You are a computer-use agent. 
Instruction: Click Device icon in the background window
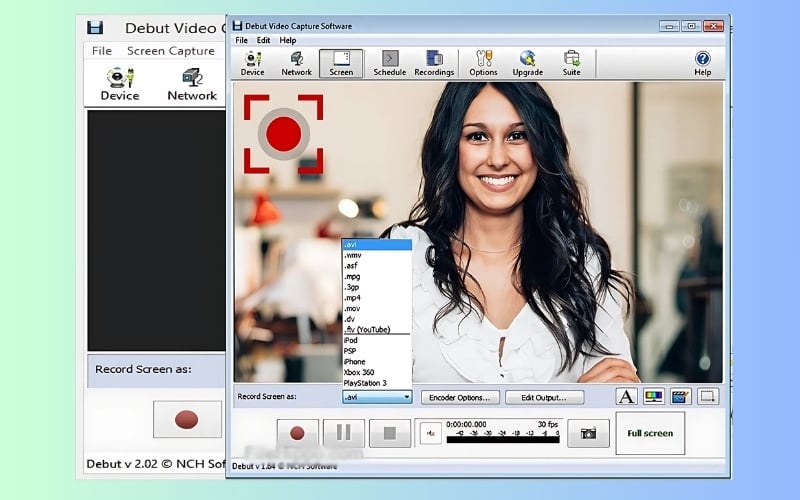click(120, 84)
